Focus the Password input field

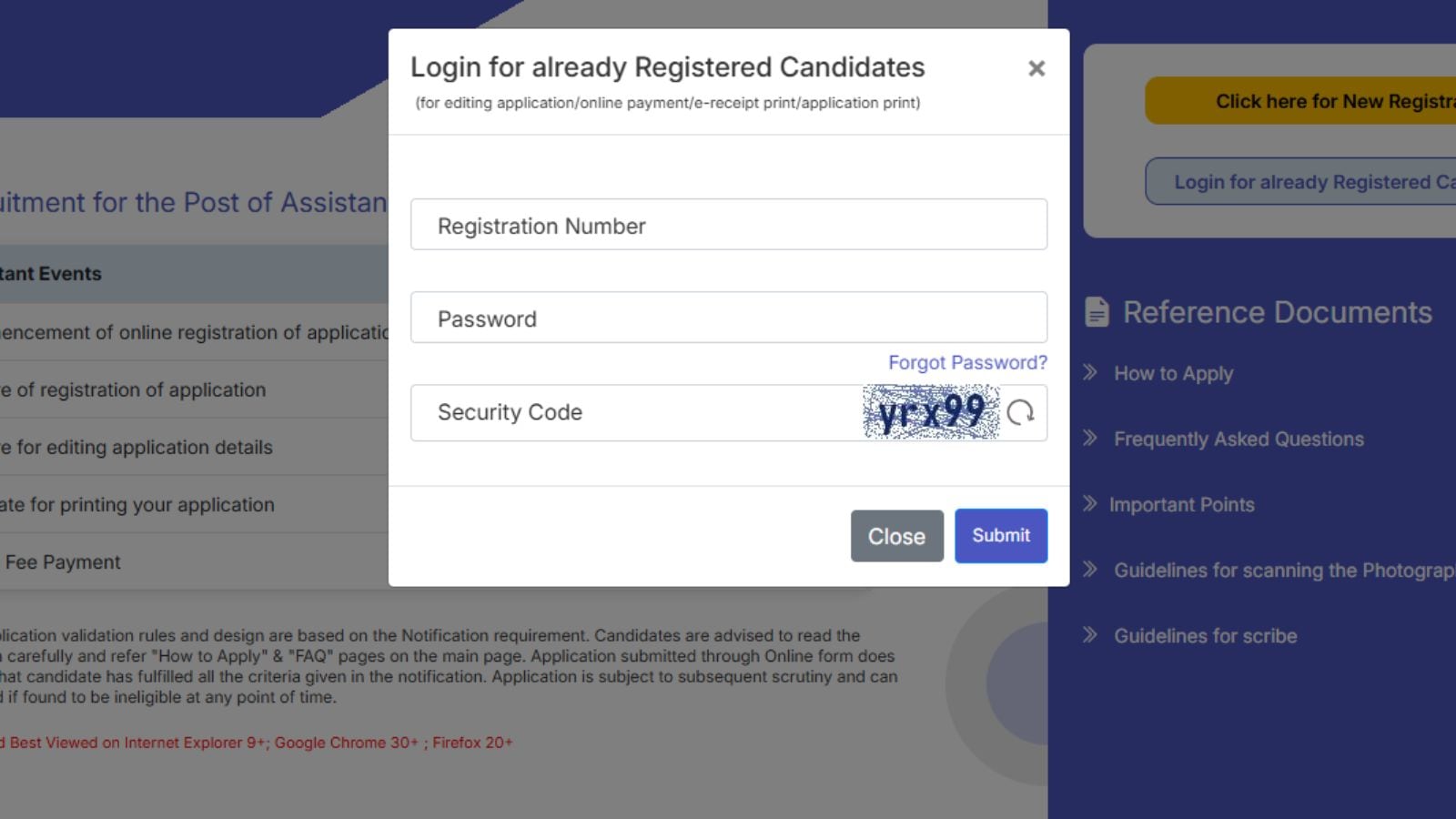click(x=728, y=318)
